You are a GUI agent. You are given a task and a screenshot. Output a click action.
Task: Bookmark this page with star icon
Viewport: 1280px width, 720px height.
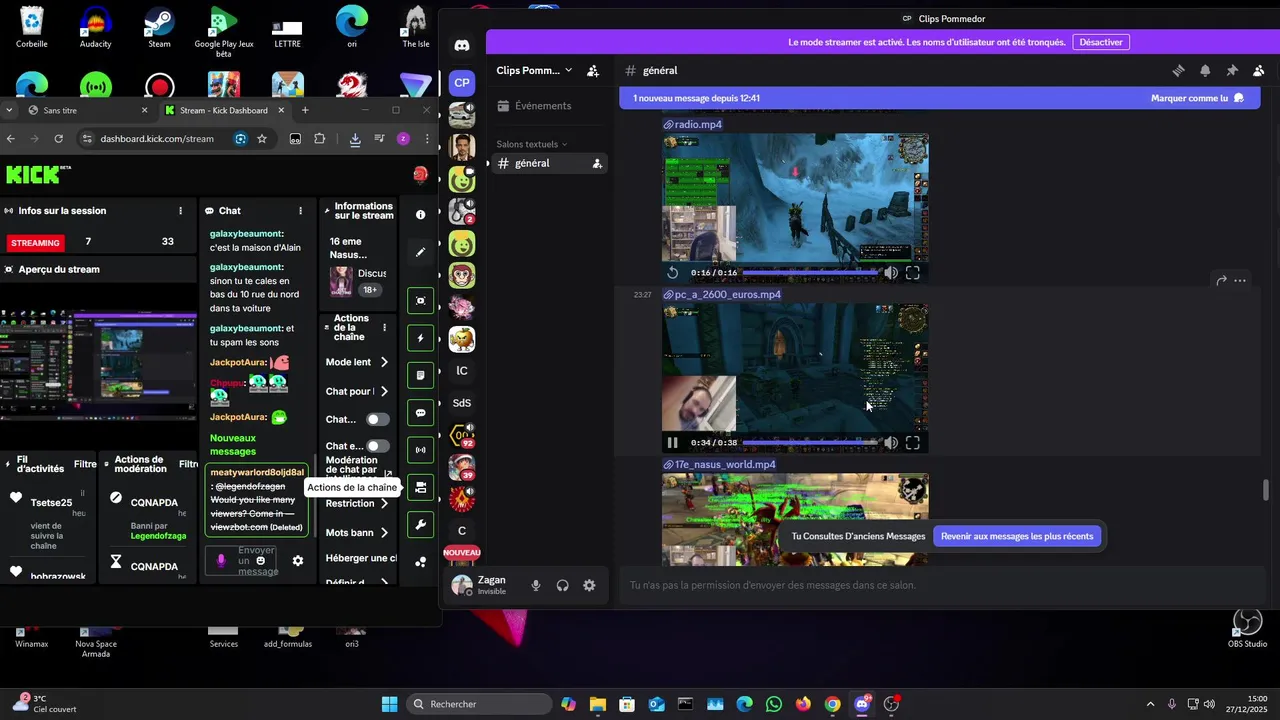pos(262,139)
